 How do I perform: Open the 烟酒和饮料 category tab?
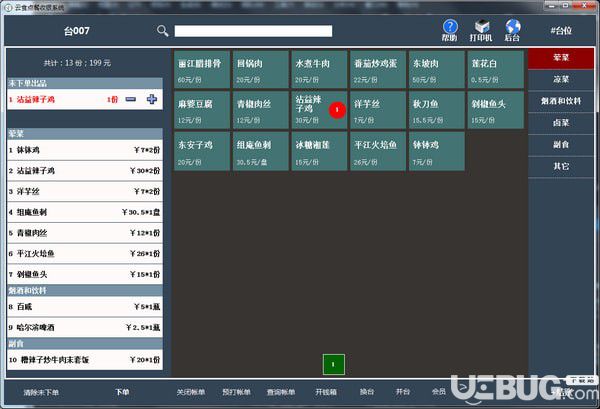pos(561,101)
